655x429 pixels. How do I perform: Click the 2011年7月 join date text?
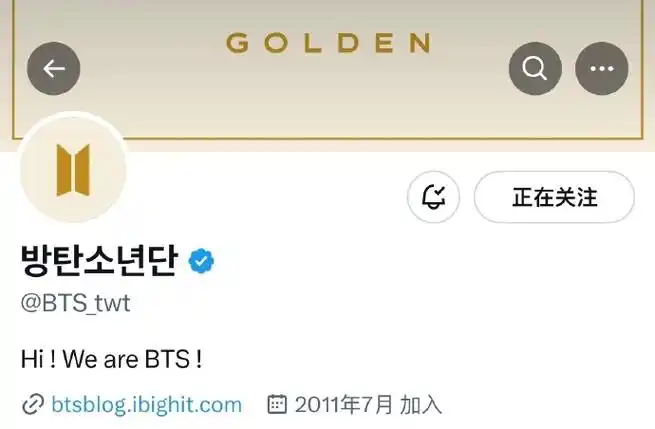tap(344, 404)
